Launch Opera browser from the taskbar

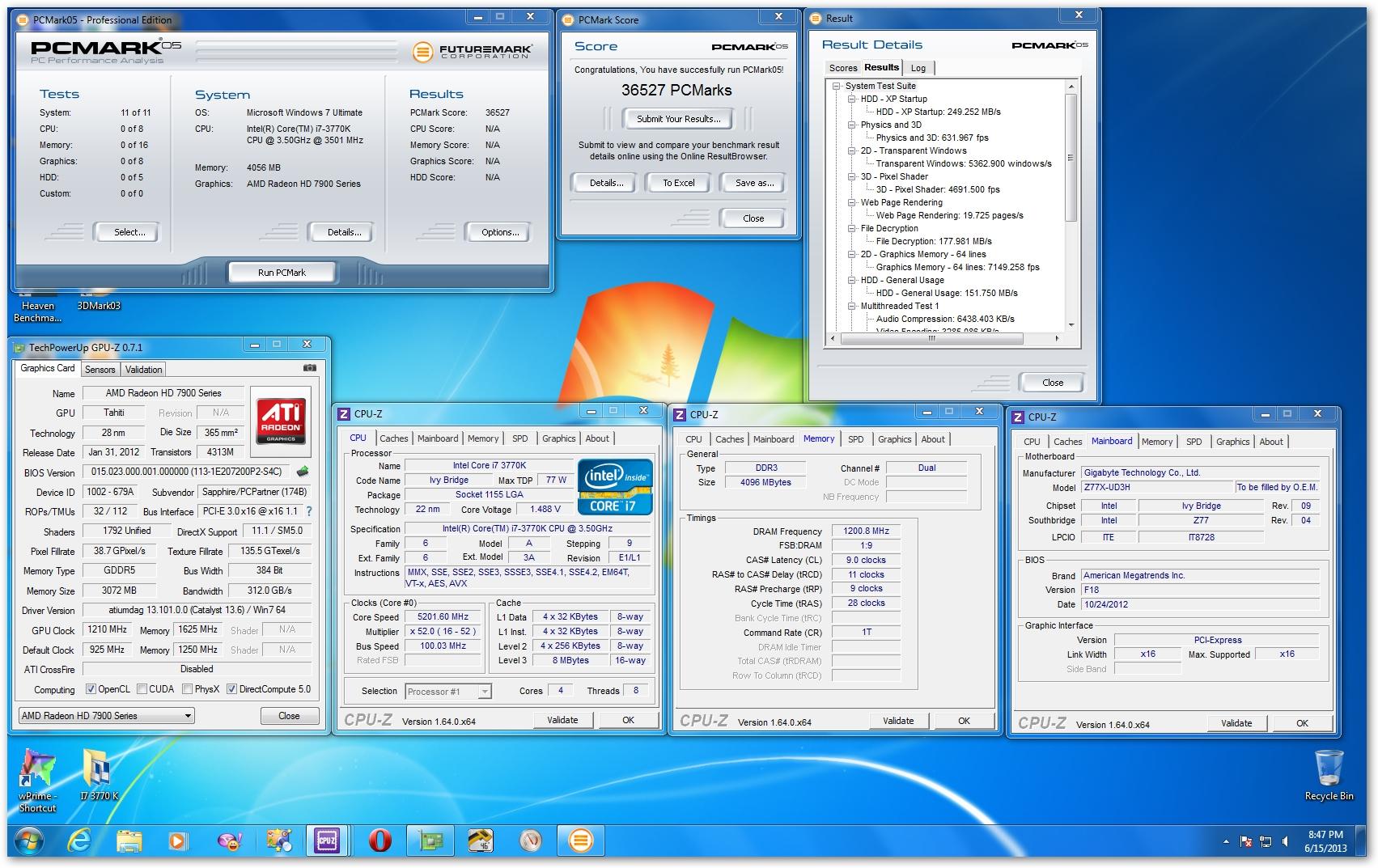pos(379,841)
